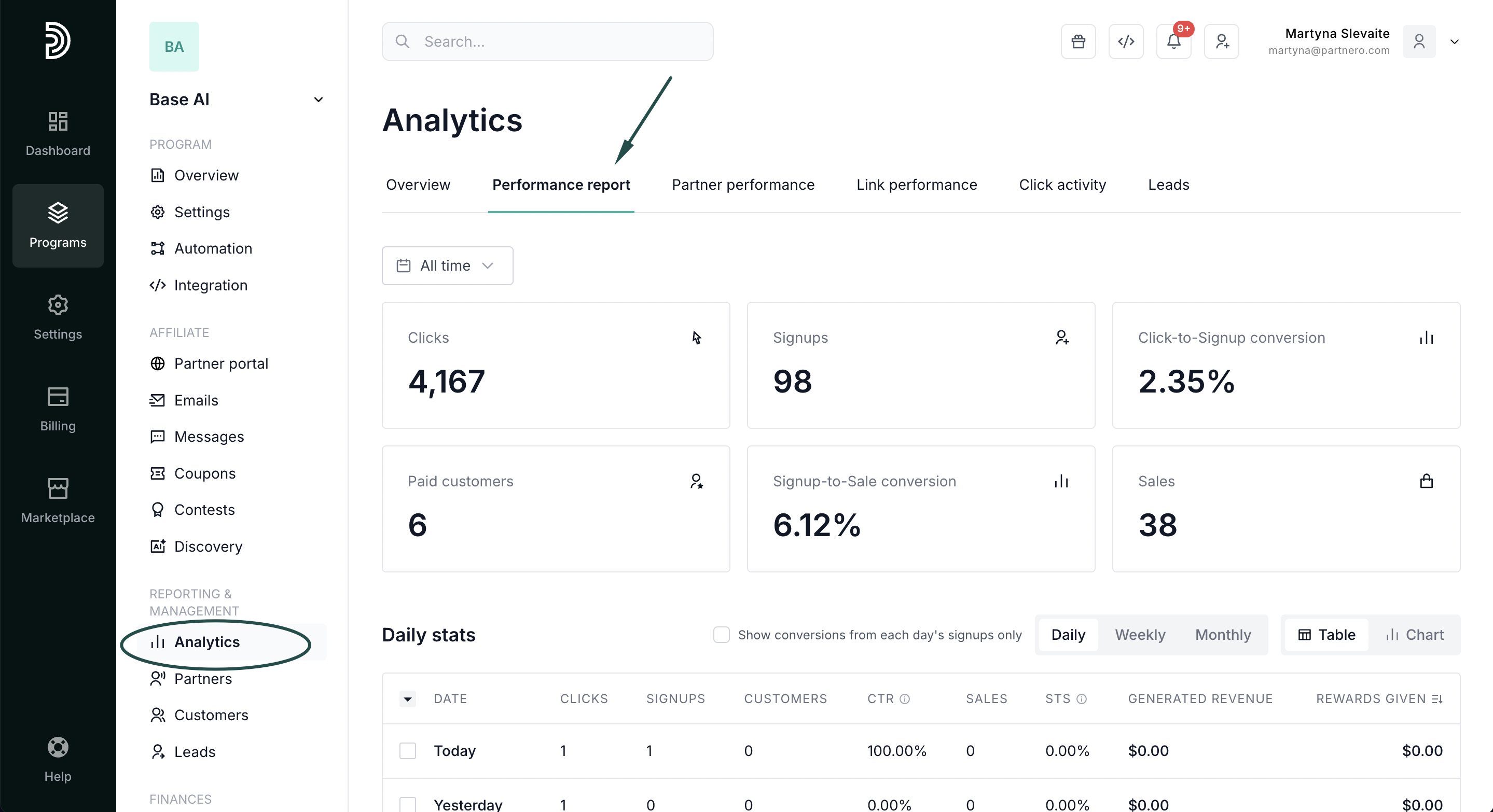The width and height of the screenshot is (1493, 812).
Task: Click the add user icon in header
Action: (x=1222, y=41)
